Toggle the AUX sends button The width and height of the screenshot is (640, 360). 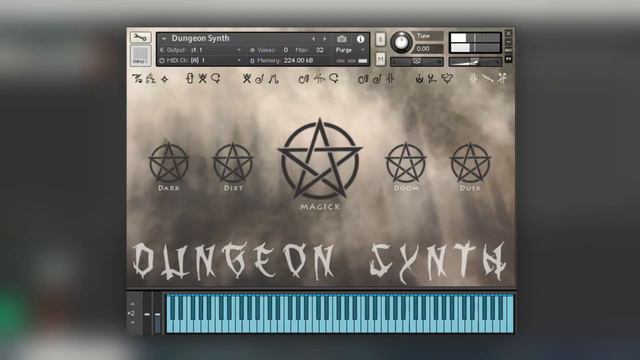coord(509,50)
